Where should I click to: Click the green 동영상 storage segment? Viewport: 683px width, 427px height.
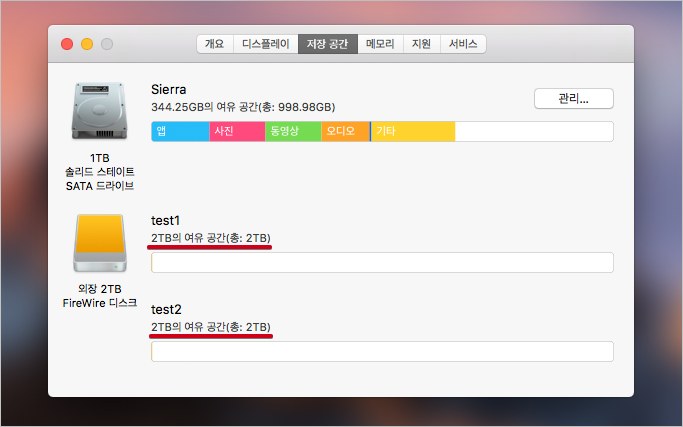[x=293, y=132]
